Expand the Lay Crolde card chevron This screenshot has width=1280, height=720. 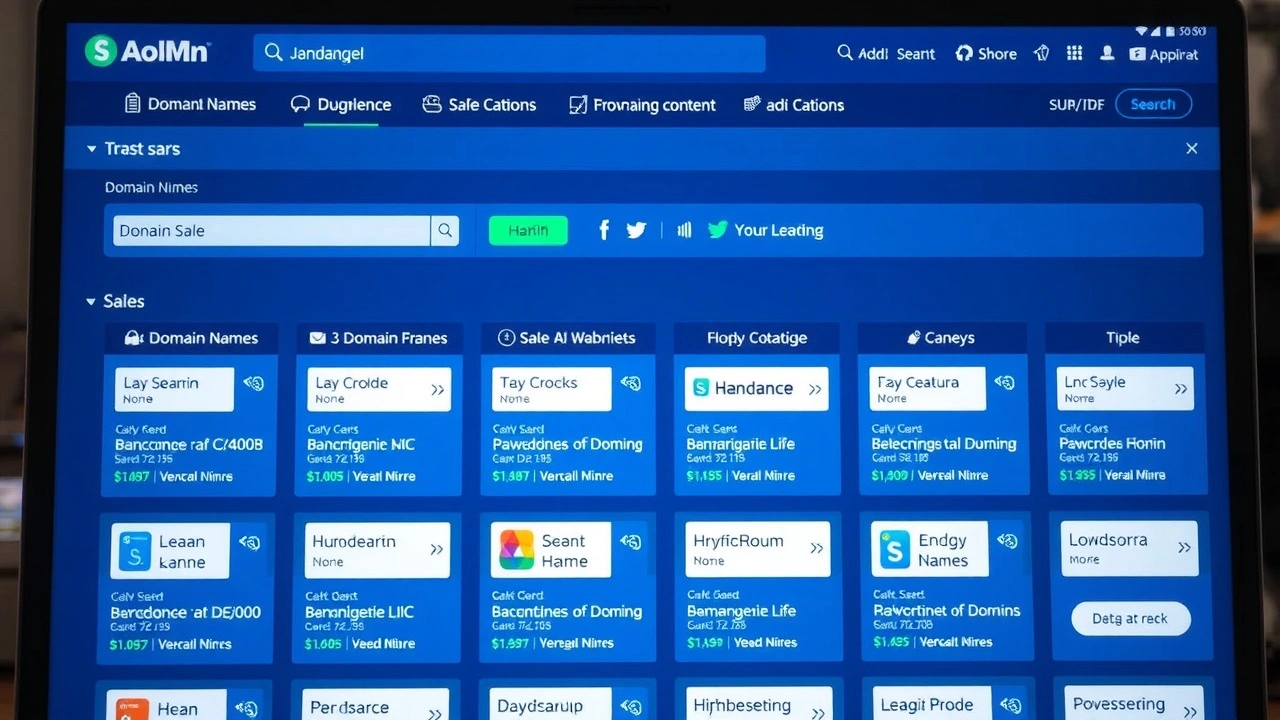tap(437, 390)
